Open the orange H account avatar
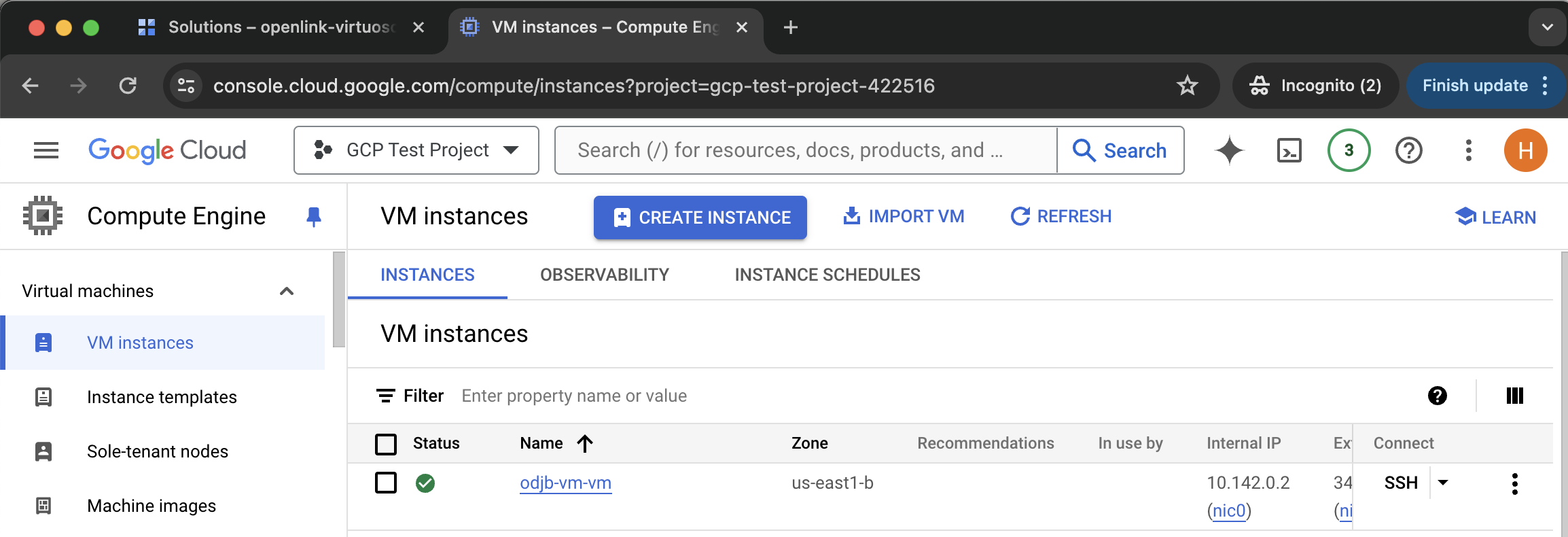Image resolution: width=1568 pixels, height=537 pixels. click(1526, 150)
